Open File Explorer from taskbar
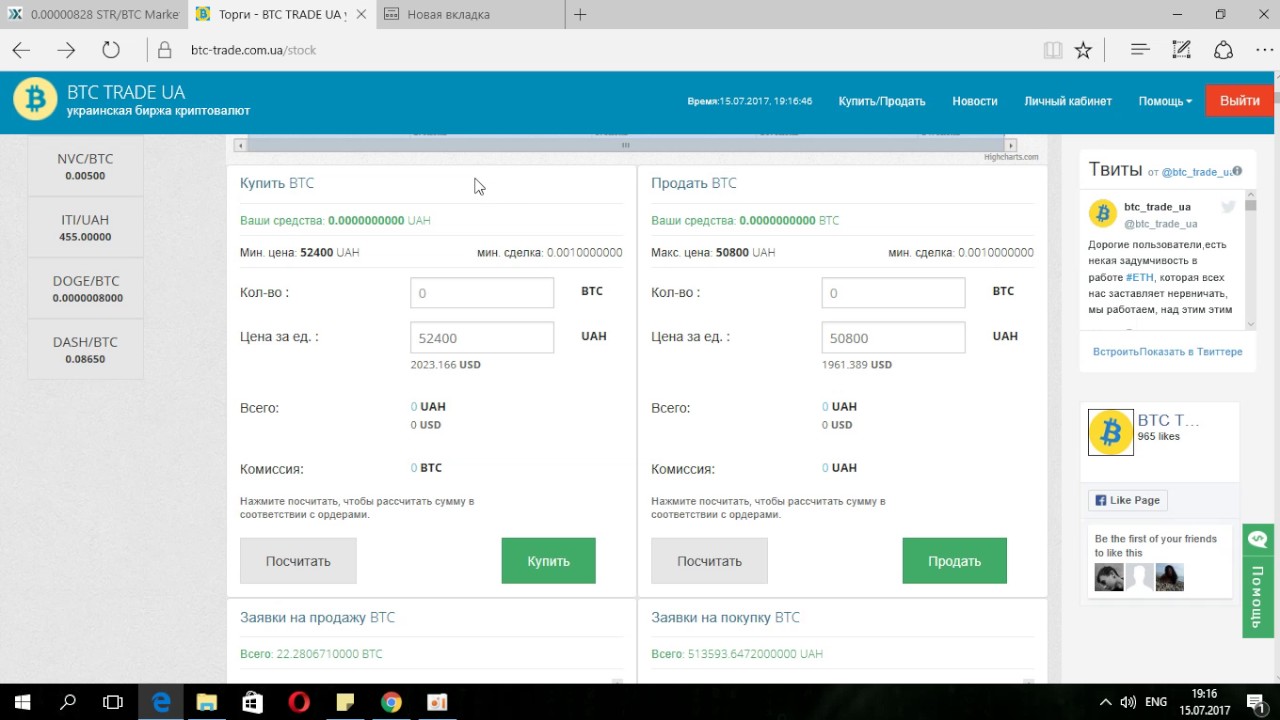Screen dimensions: 1280x720 coord(206,702)
